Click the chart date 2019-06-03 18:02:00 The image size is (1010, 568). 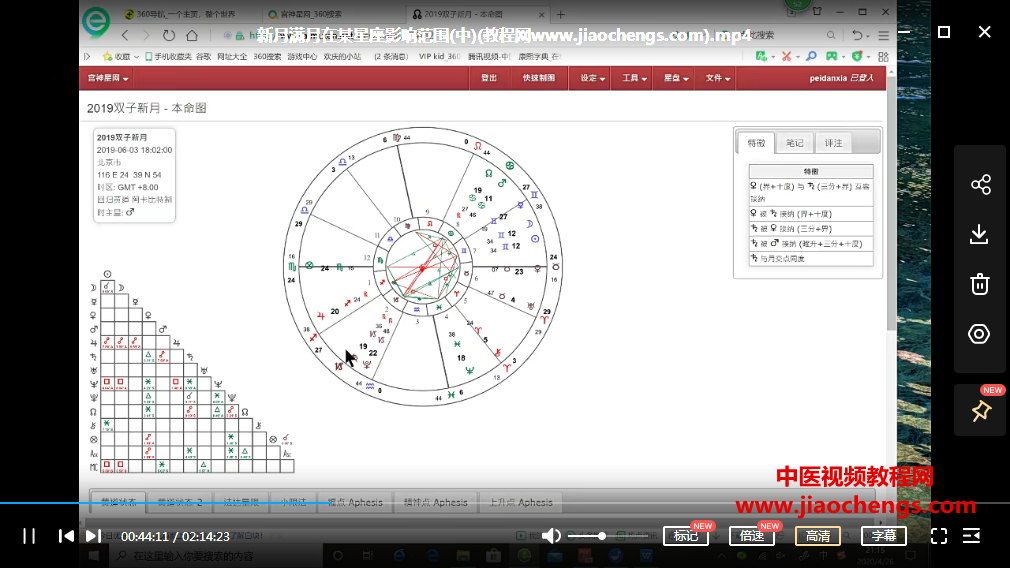135,150
